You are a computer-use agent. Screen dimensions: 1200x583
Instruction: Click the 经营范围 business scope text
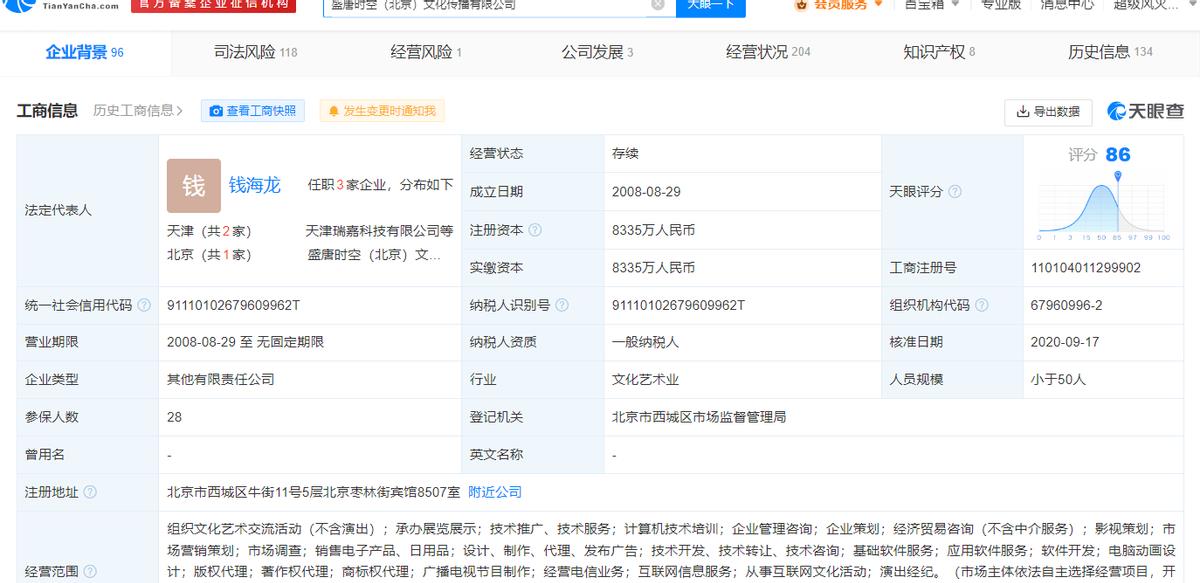tap(672, 551)
